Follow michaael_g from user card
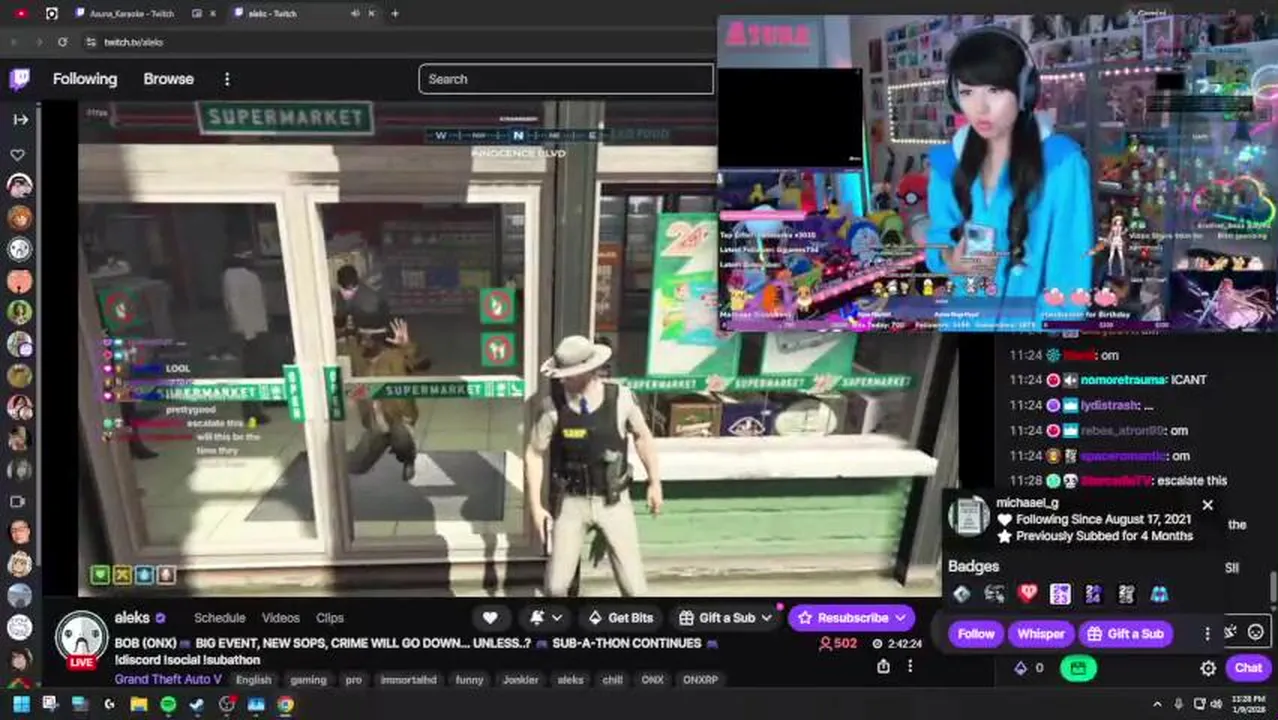1278x720 pixels. tap(976, 634)
